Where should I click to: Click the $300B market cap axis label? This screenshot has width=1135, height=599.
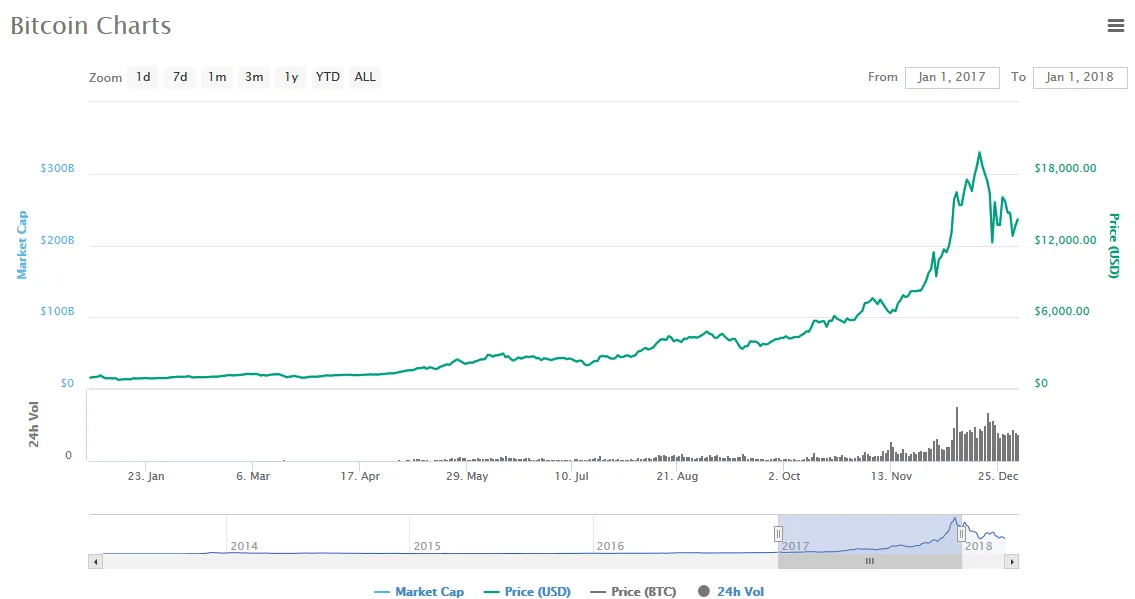tap(57, 169)
